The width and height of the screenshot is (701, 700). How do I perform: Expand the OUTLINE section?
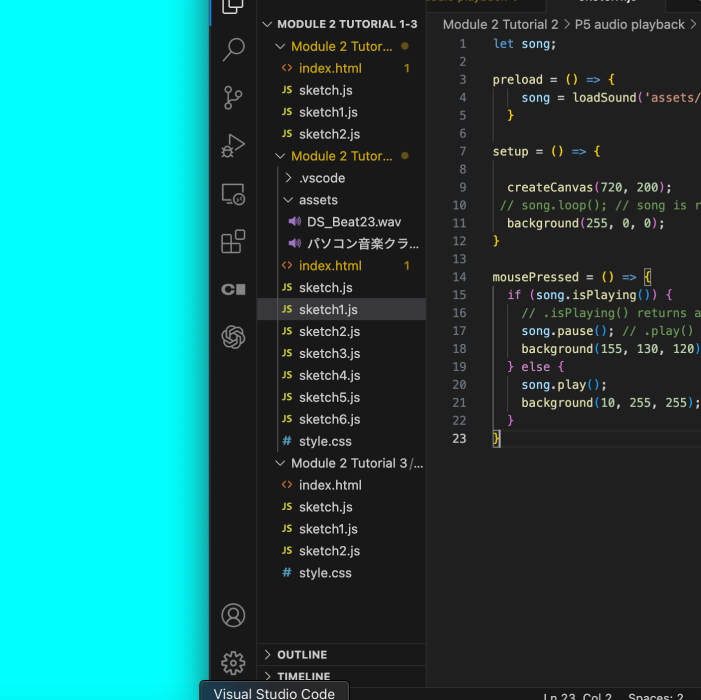(341, 654)
